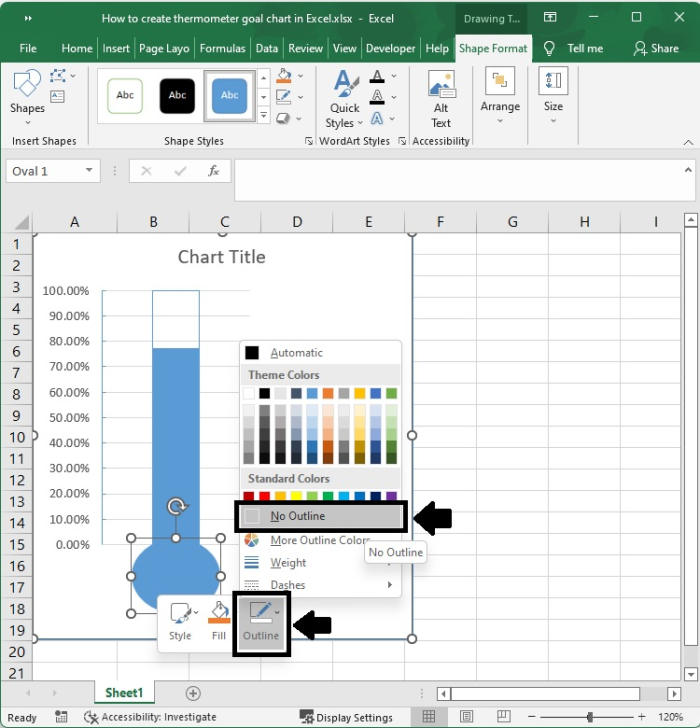Apply the white outlined Abc shape style

point(125,96)
